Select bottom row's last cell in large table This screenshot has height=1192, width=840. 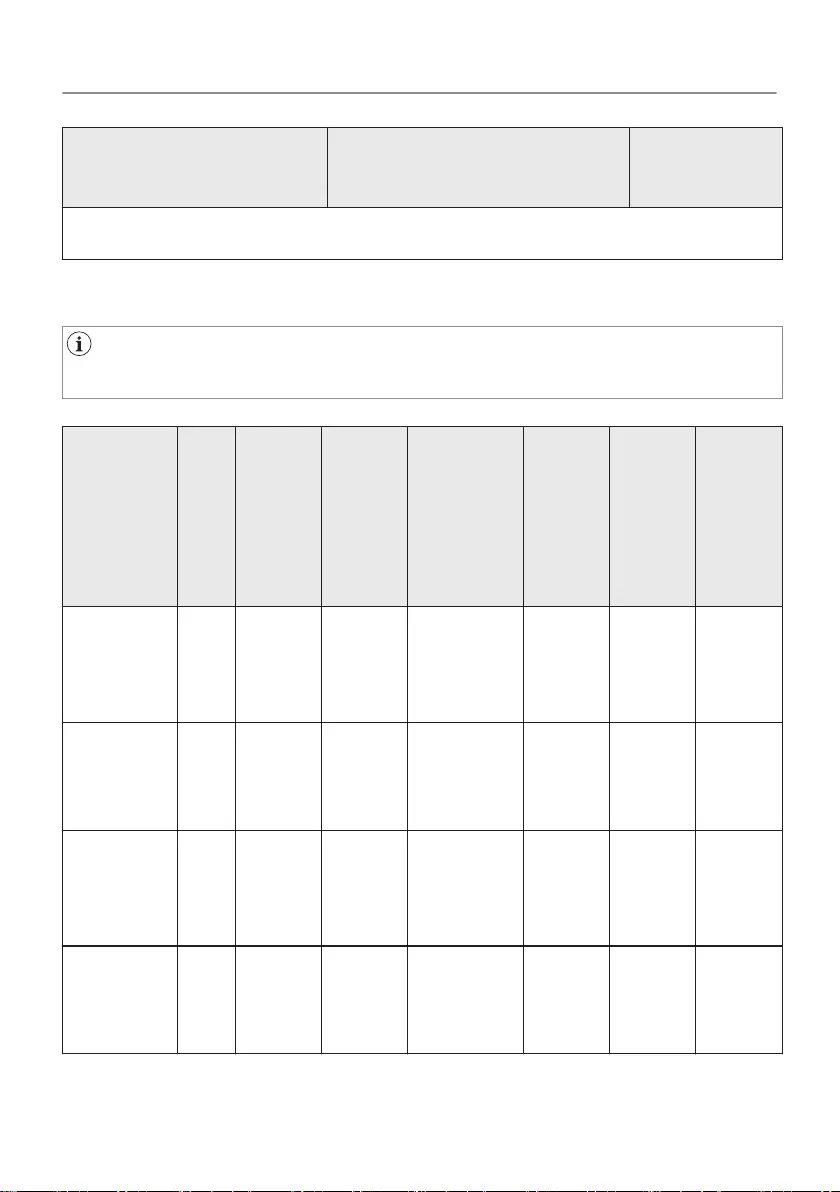(x=739, y=999)
